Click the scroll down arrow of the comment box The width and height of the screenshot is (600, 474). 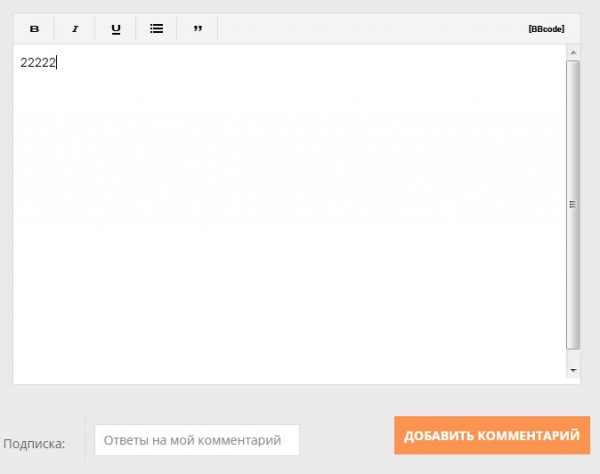click(573, 370)
